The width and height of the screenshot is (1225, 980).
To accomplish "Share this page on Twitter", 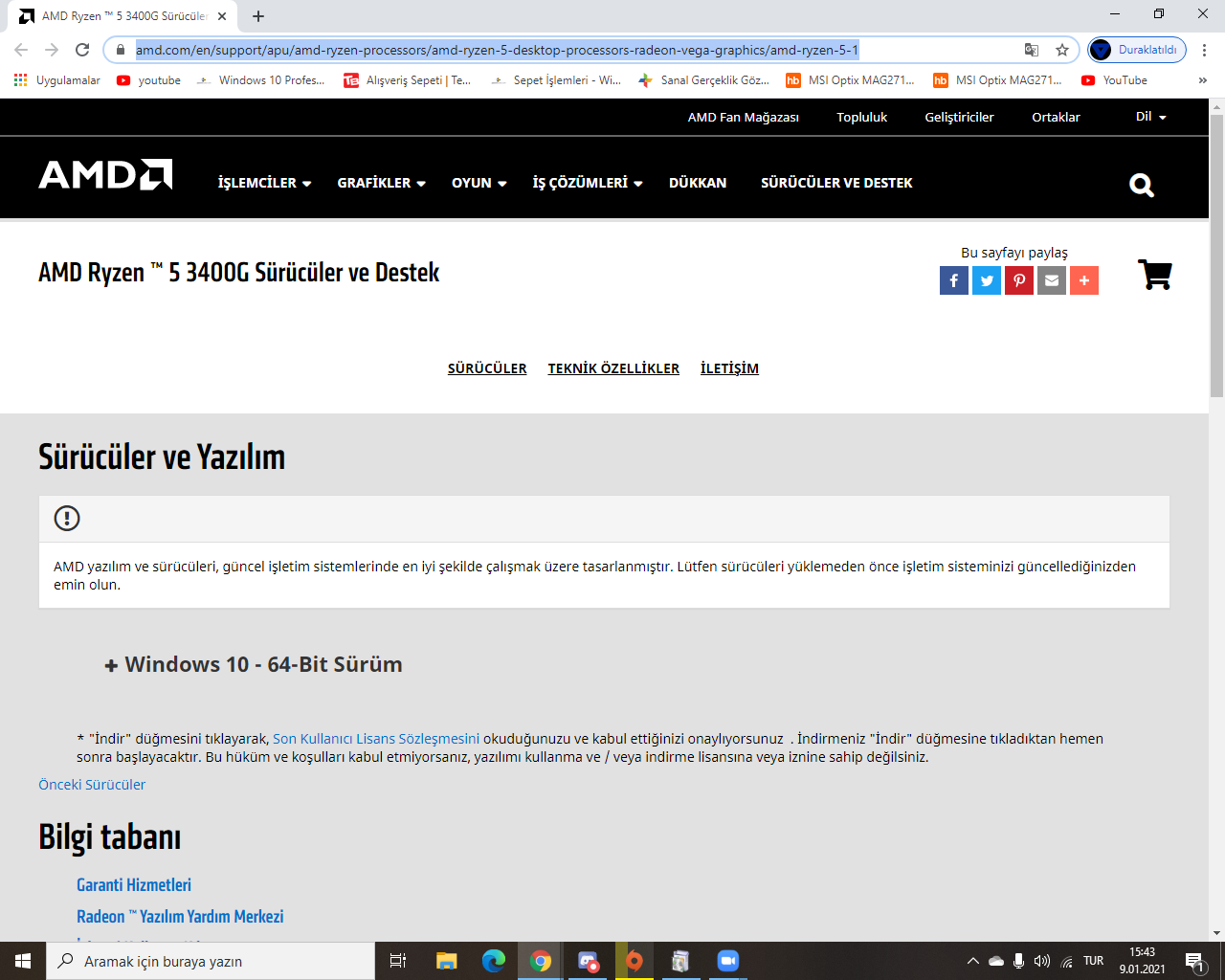I will 987,280.
